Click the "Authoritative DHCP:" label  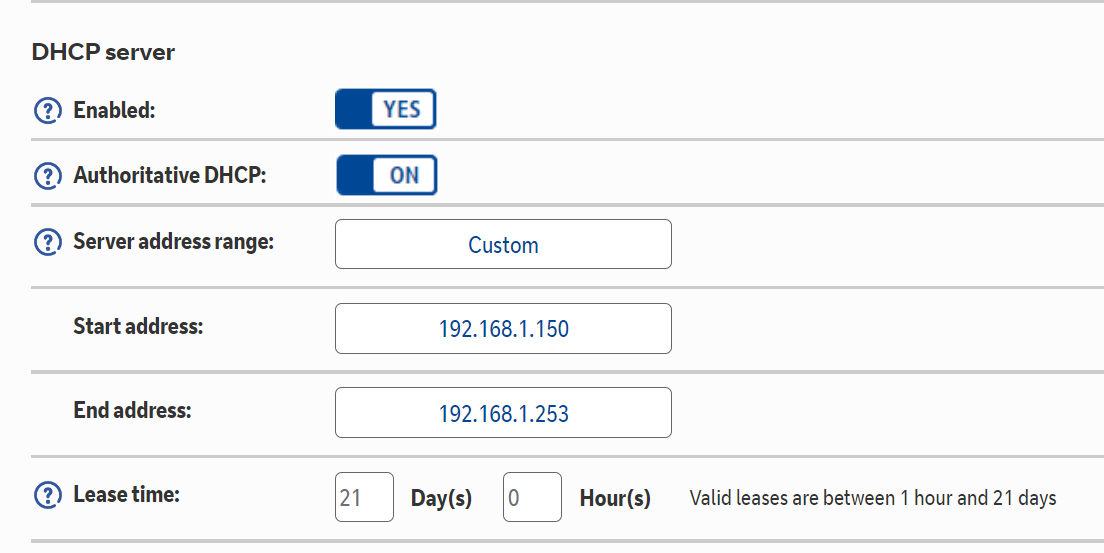tap(170, 176)
